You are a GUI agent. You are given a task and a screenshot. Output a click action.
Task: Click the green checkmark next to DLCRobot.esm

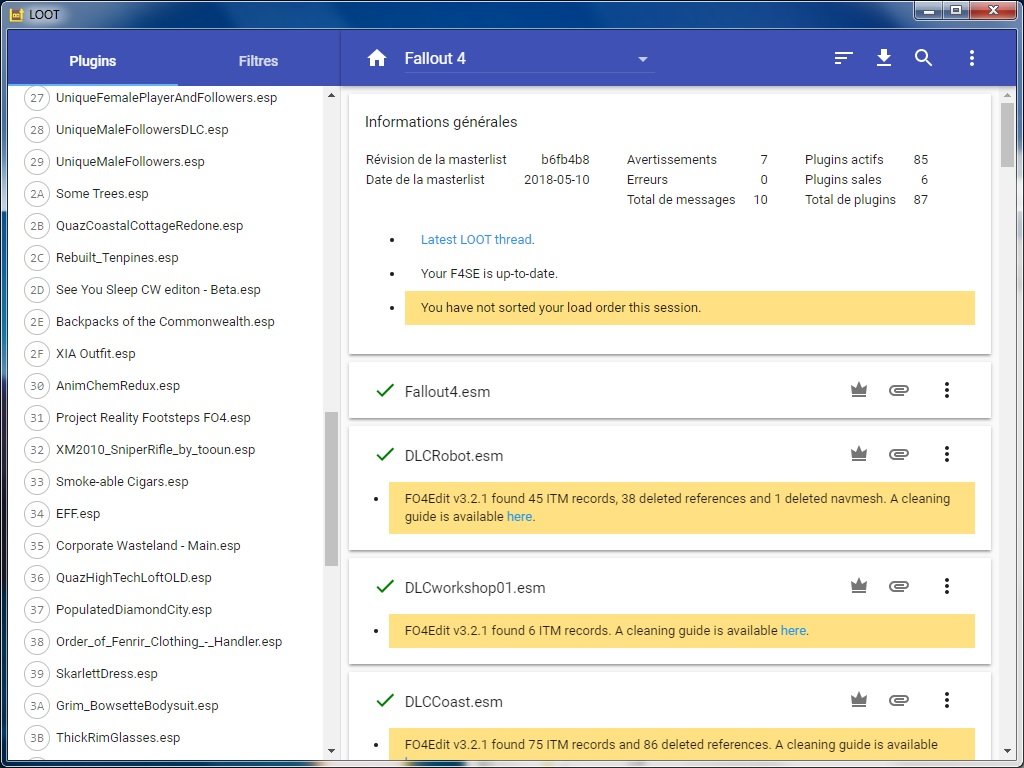(x=385, y=455)
